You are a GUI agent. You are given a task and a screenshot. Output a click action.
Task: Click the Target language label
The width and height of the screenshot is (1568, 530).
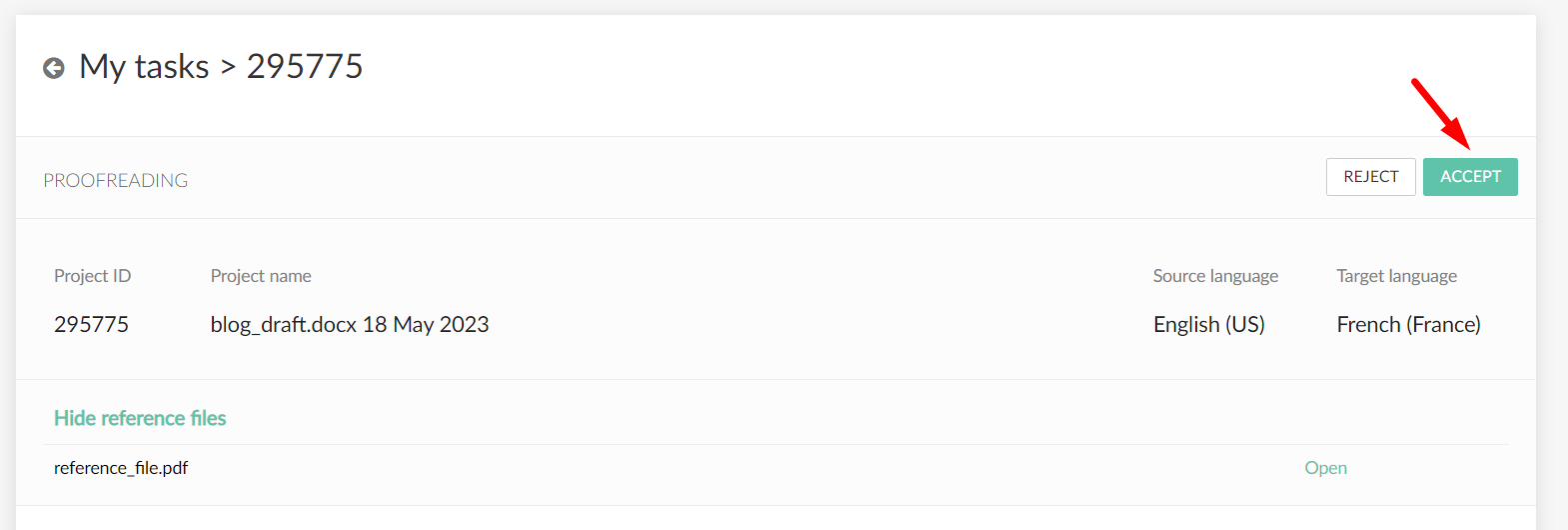(1396, 276)
